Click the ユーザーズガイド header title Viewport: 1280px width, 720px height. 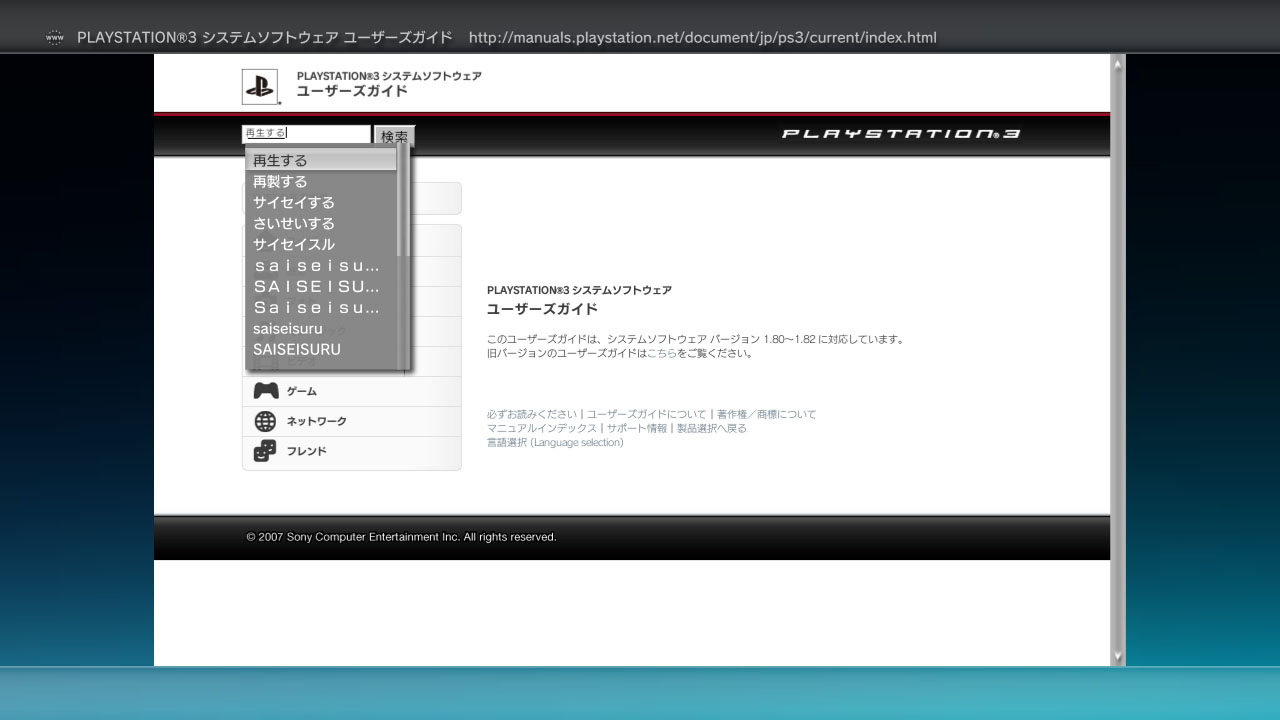pos(352,91)
